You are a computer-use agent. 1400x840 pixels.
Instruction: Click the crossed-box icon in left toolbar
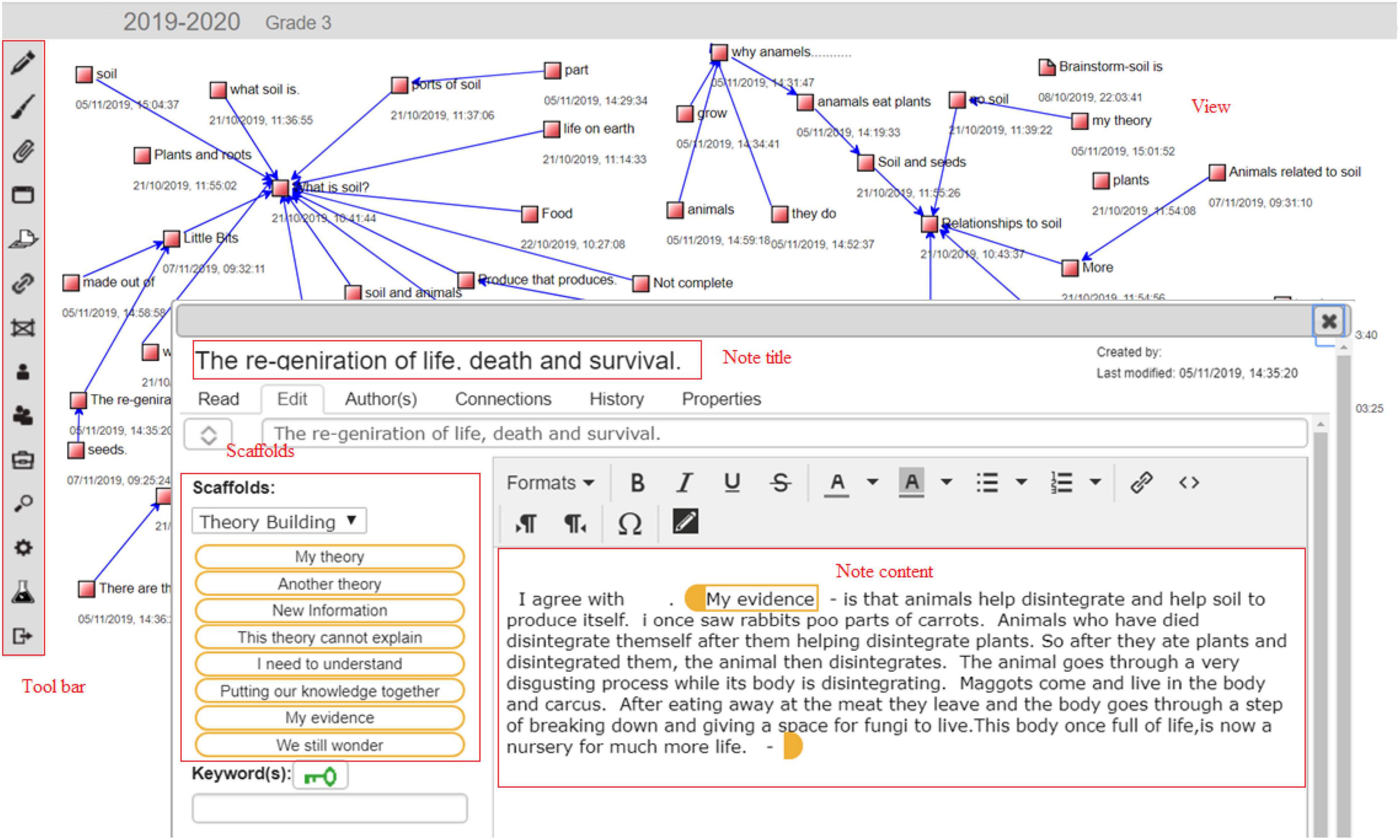(x=23, y=328)
